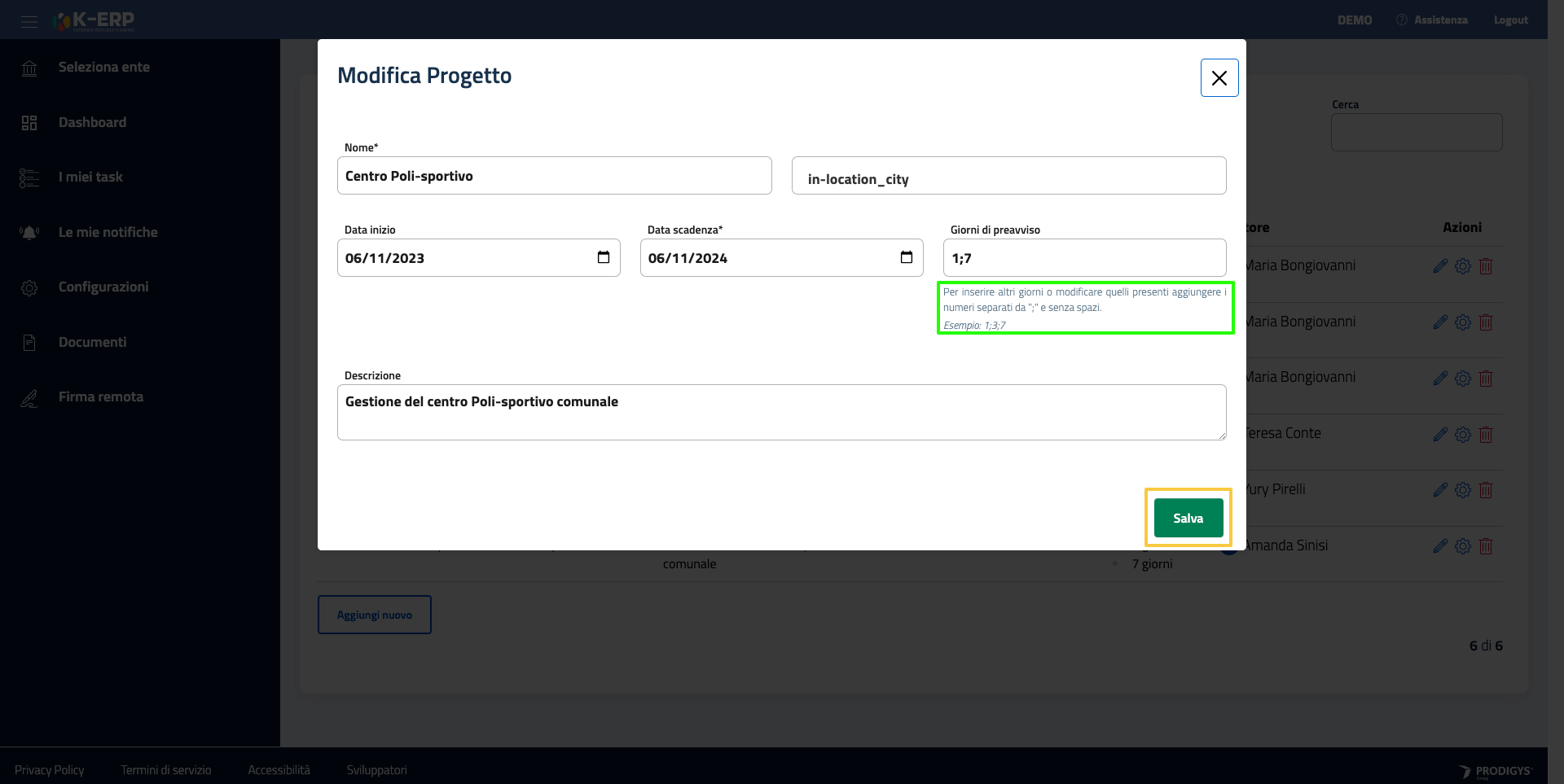1564x784 pixels.
Task: Open the hamburger menu icon
Action: (29, 21)
